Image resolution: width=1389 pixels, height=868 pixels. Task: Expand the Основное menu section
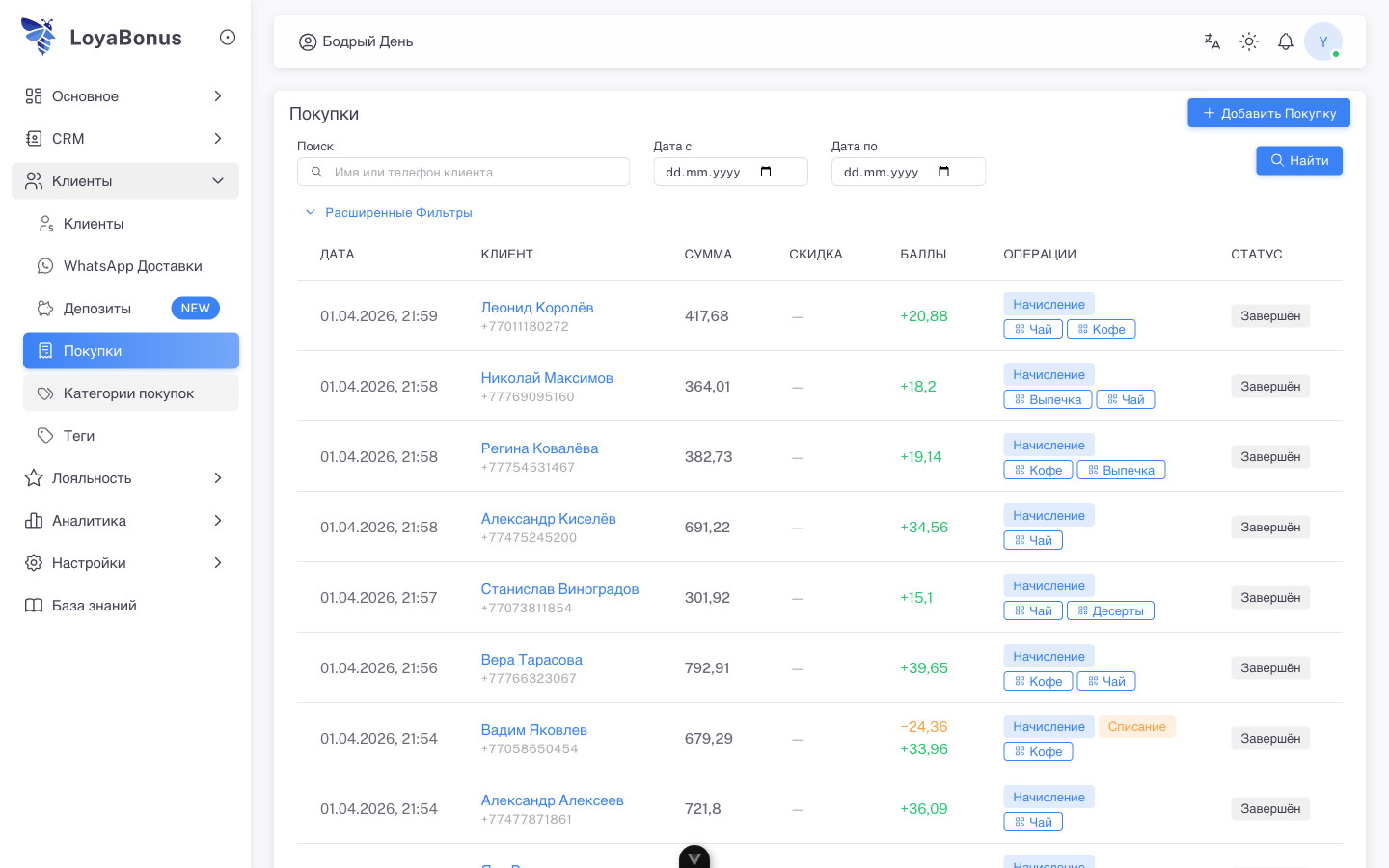(x=125, y=96)
